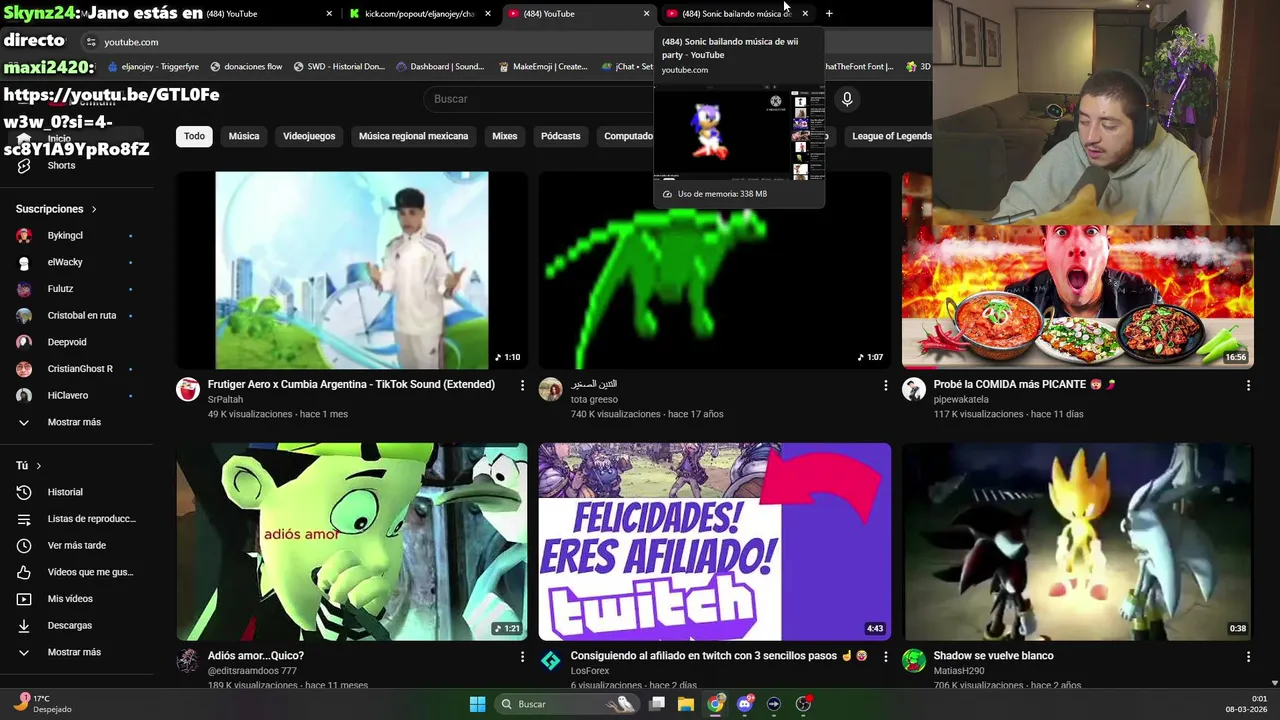Expand the Tú section header

pyautogui.click(x=29, y=466)
